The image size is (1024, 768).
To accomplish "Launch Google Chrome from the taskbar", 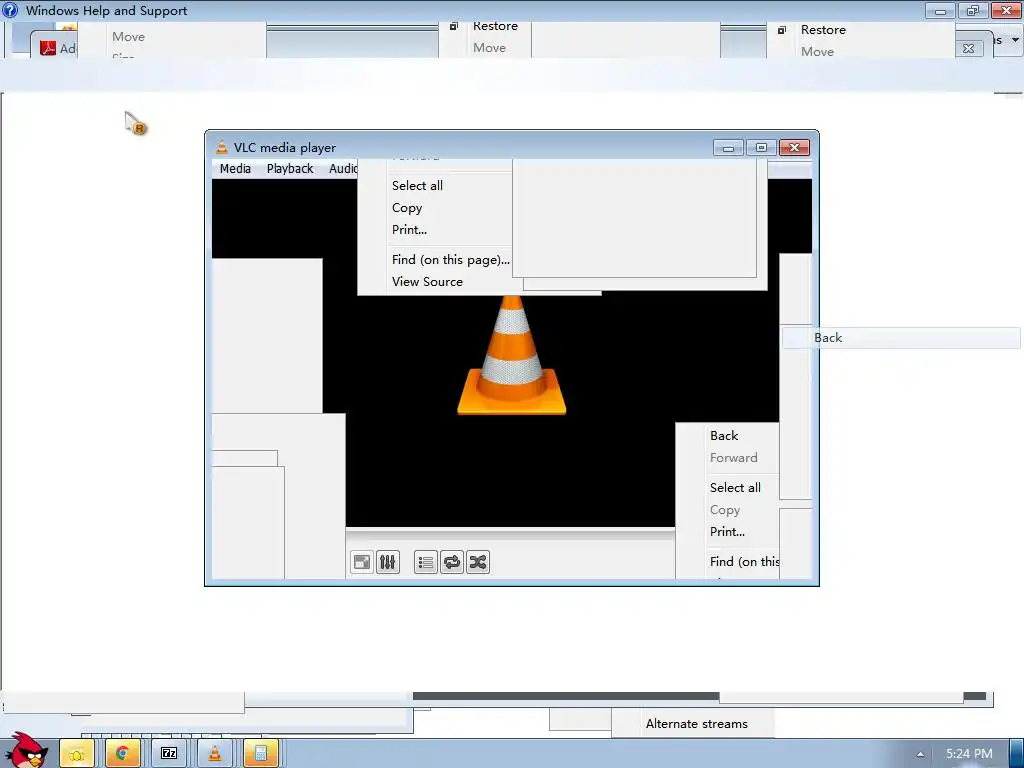I will [x=122, y=754].
